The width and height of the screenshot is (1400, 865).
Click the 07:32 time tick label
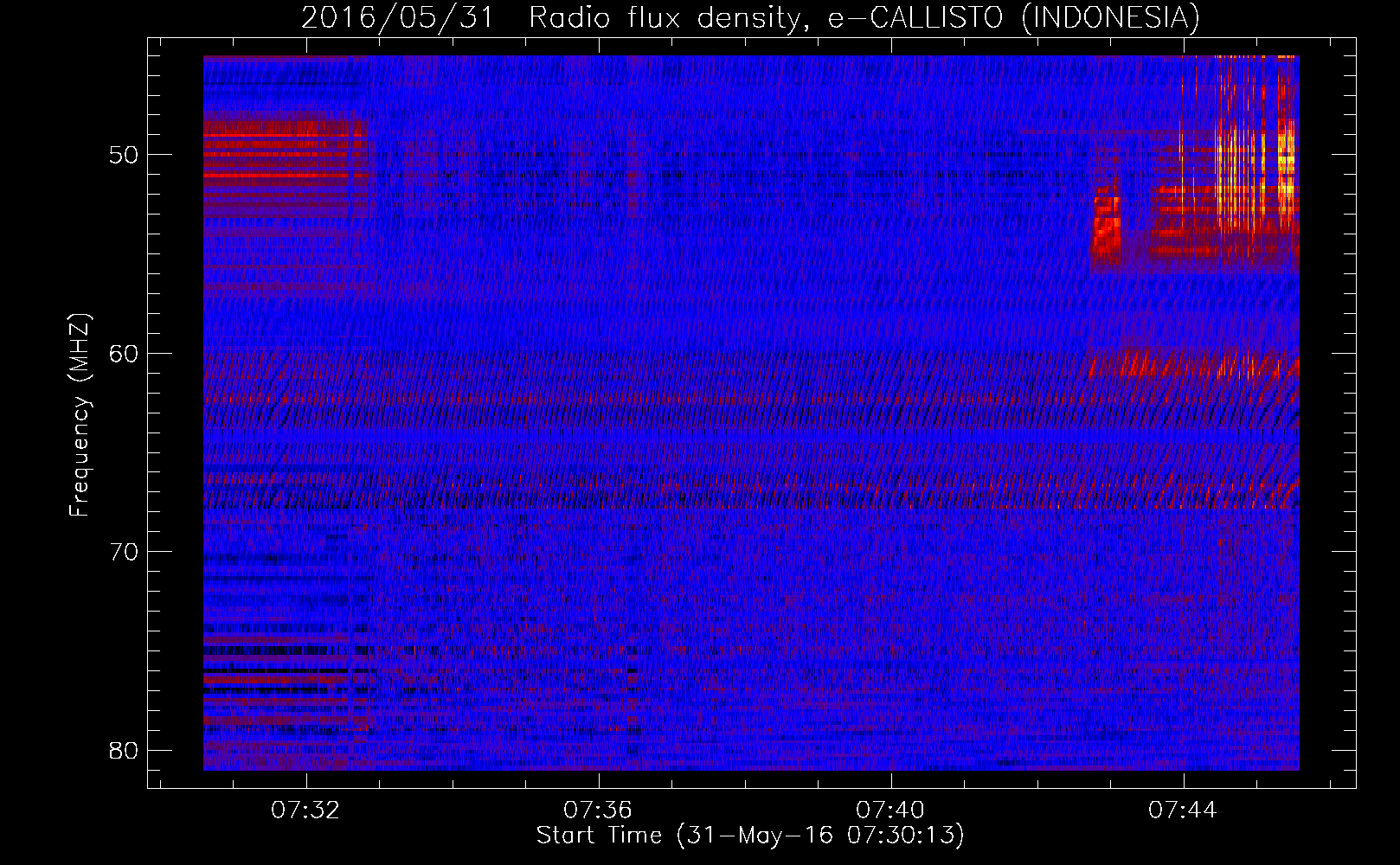click(x=305, y=810)
